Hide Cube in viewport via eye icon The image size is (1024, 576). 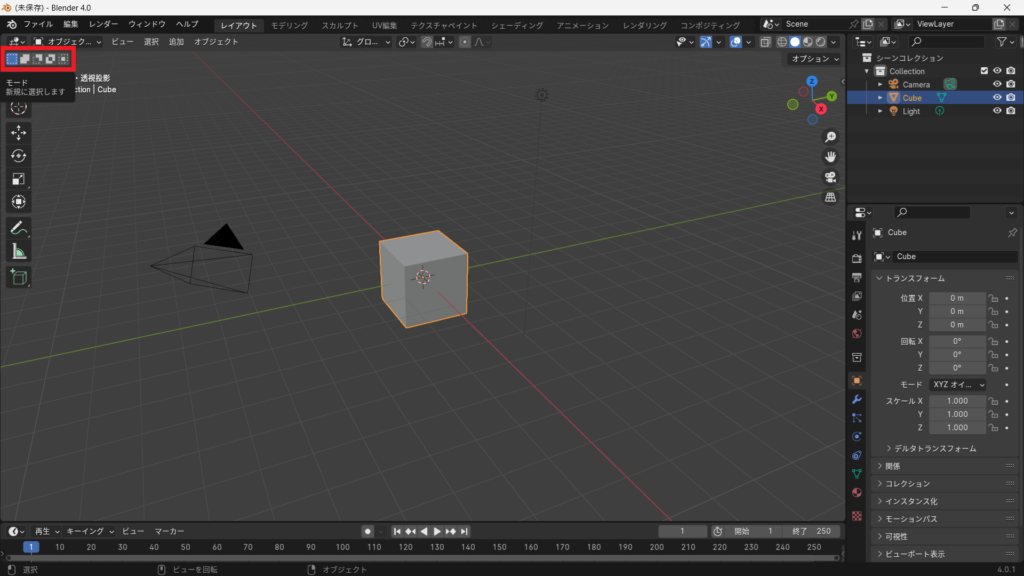[x=997, y=97]
